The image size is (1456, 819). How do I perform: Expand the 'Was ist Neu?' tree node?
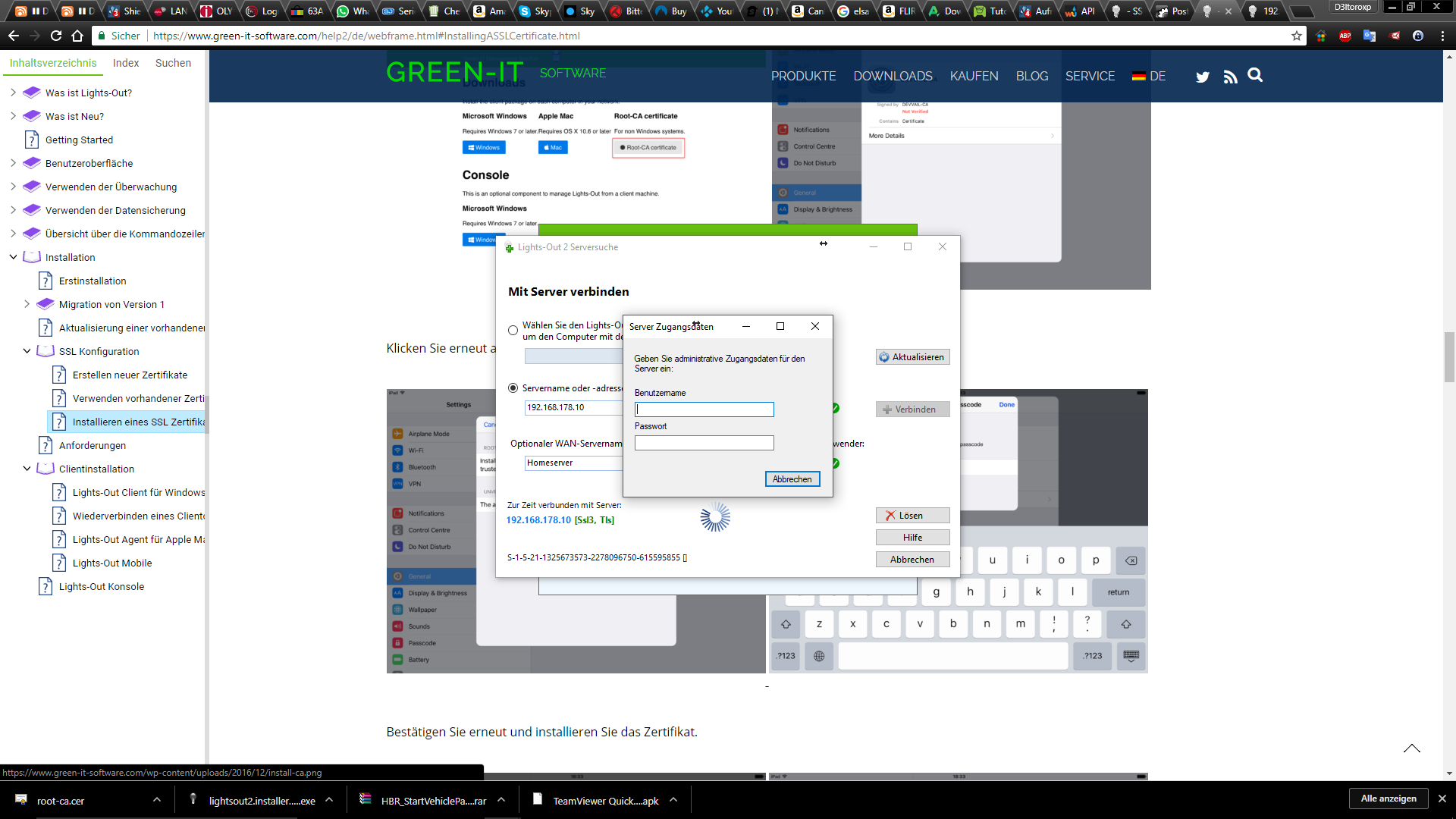click(13, 116)
